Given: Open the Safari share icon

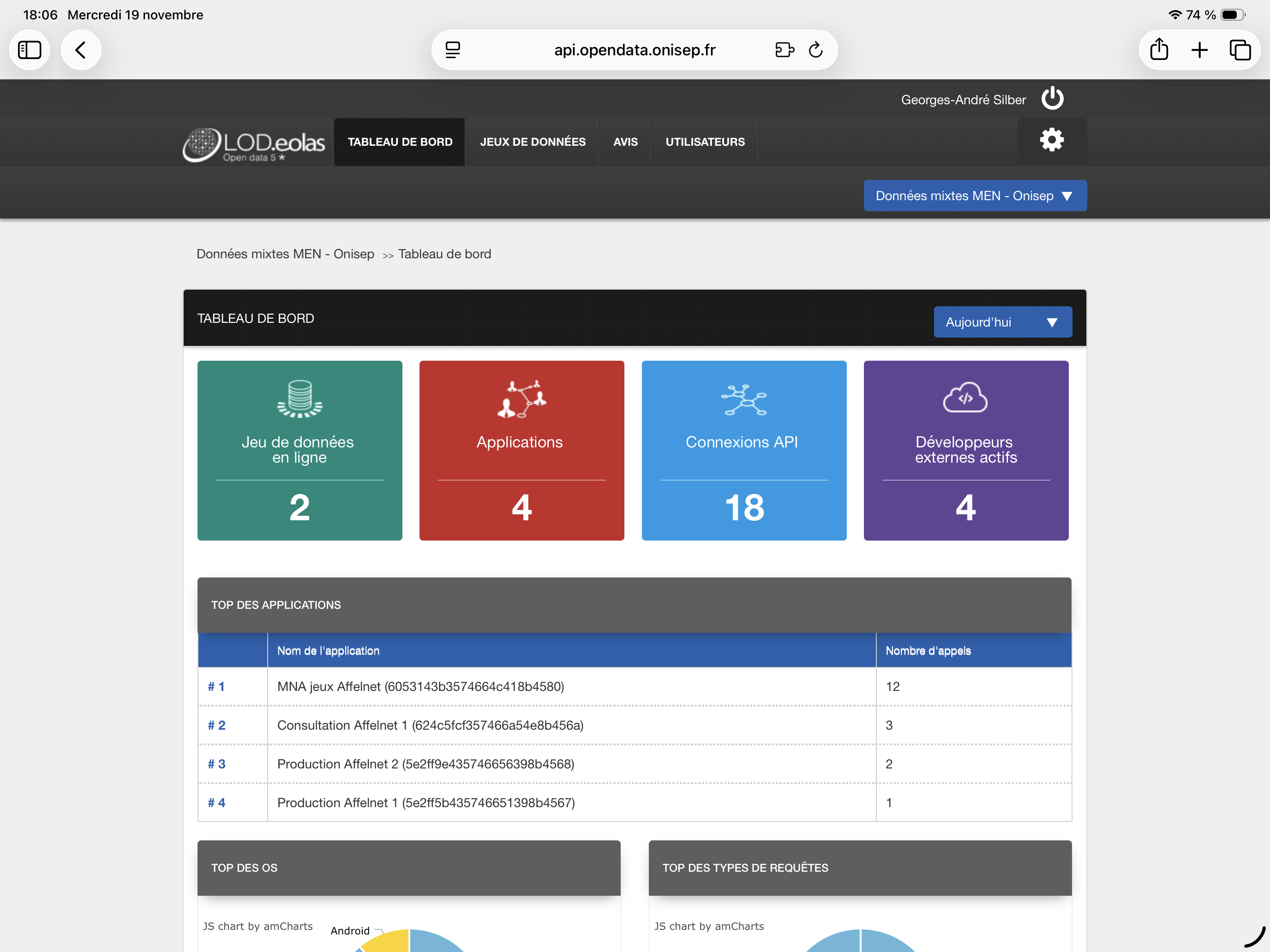Looking at the screenshot, I should tap(1159, 50).
